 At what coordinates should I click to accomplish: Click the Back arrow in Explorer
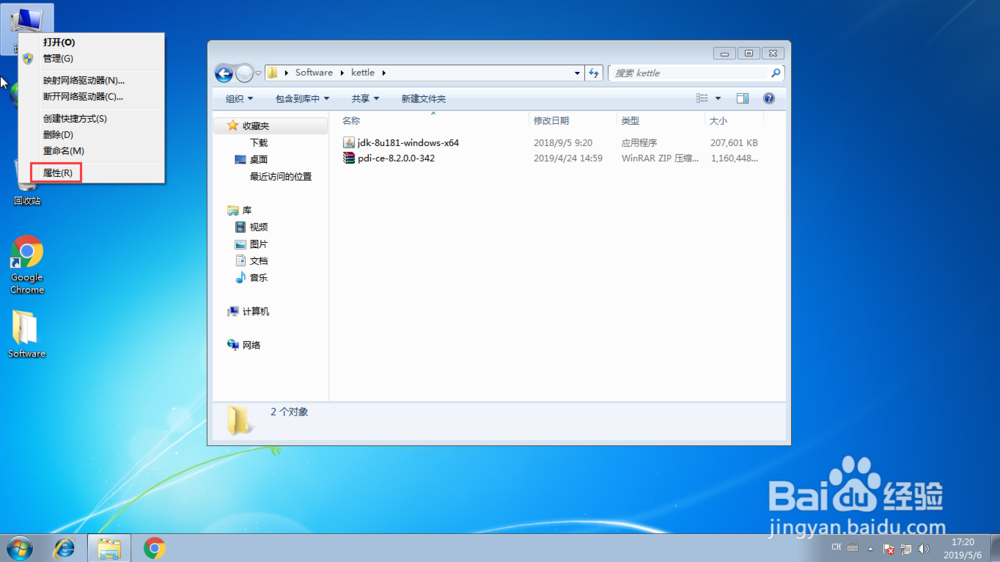(x=224, y=73)
